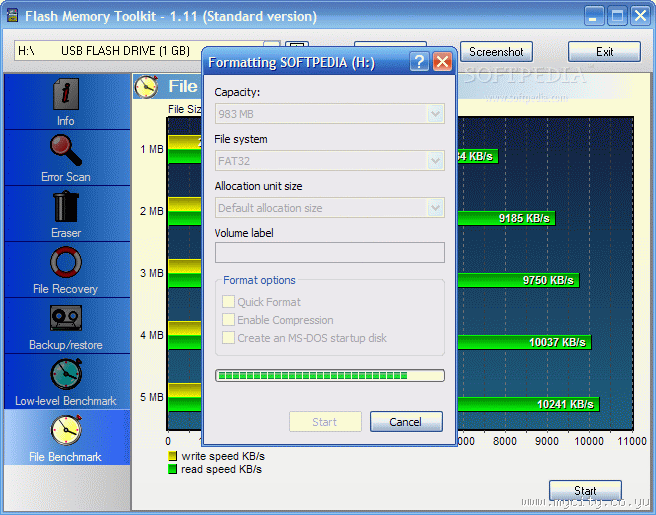
Task: Open Backup/restore tape icon
Action: point(66,318)
